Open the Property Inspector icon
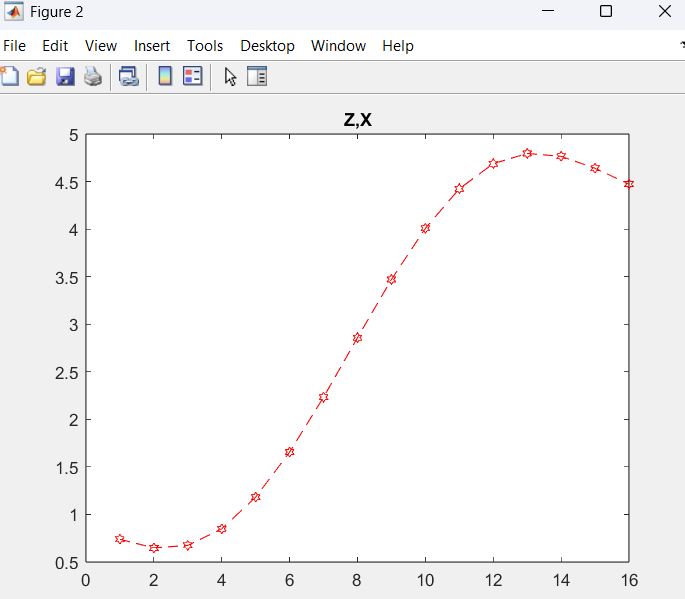 pos(257,76)
